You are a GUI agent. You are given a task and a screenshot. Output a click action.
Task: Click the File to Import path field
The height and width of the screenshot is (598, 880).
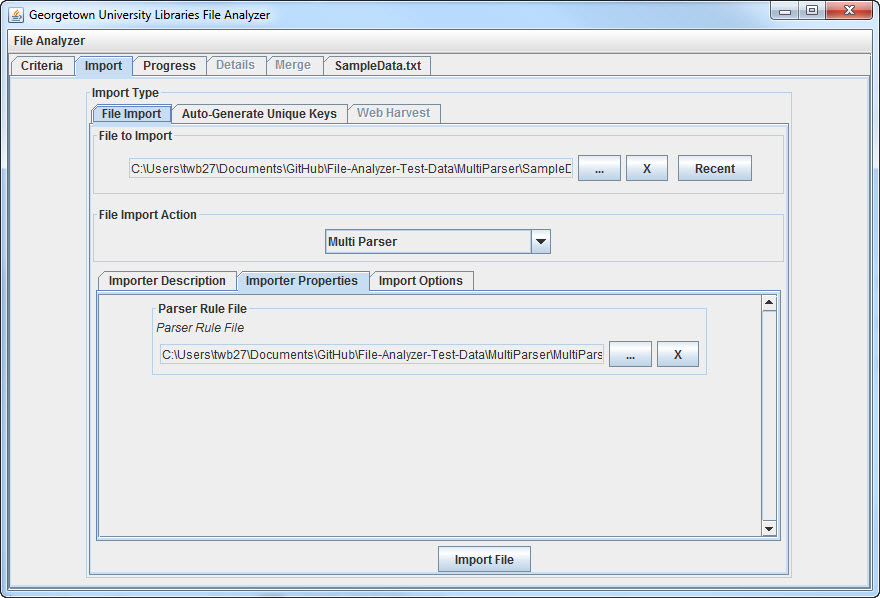(351, 169)
